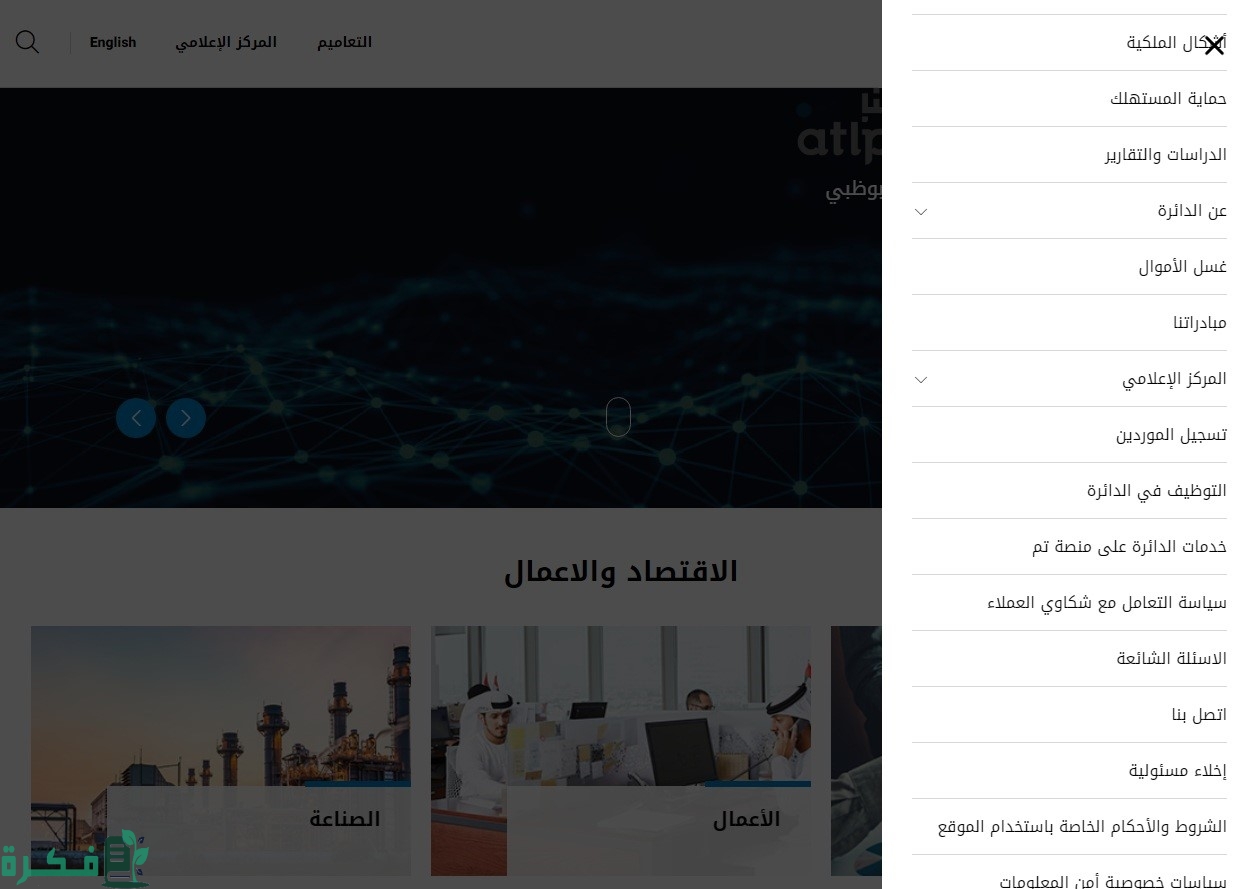Open التعاميم in the top navigation
This screenshot has height=889, width=1247.
tap(344, 42)
